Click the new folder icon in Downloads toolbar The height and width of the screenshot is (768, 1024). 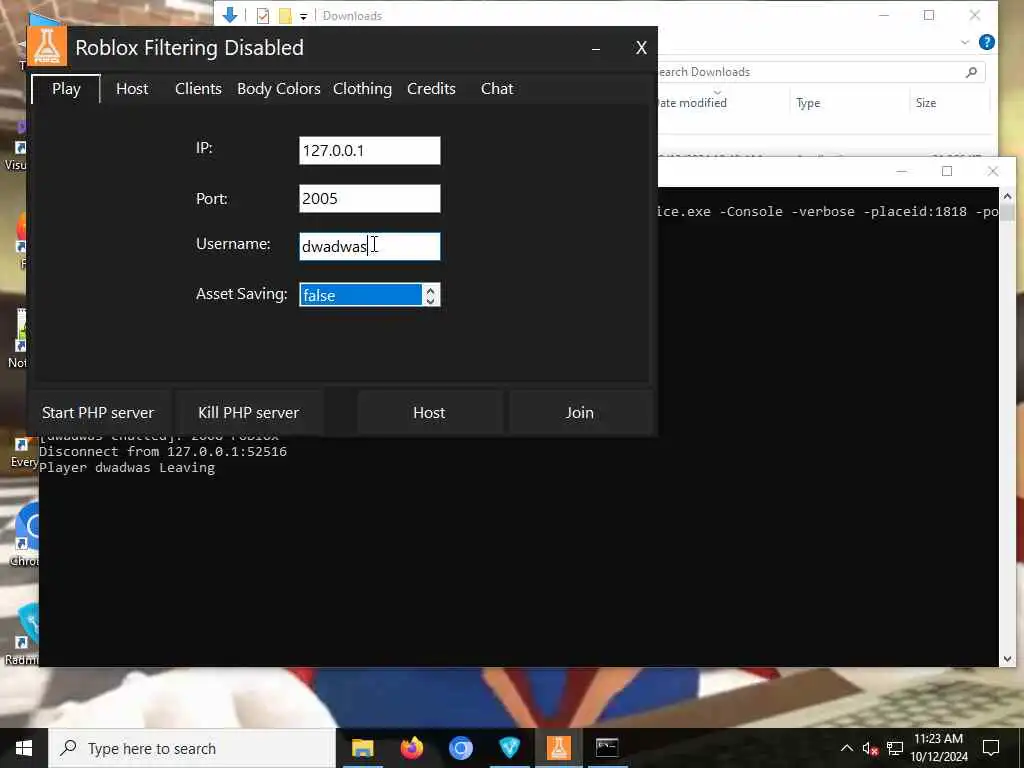click(x=285, y=16)
